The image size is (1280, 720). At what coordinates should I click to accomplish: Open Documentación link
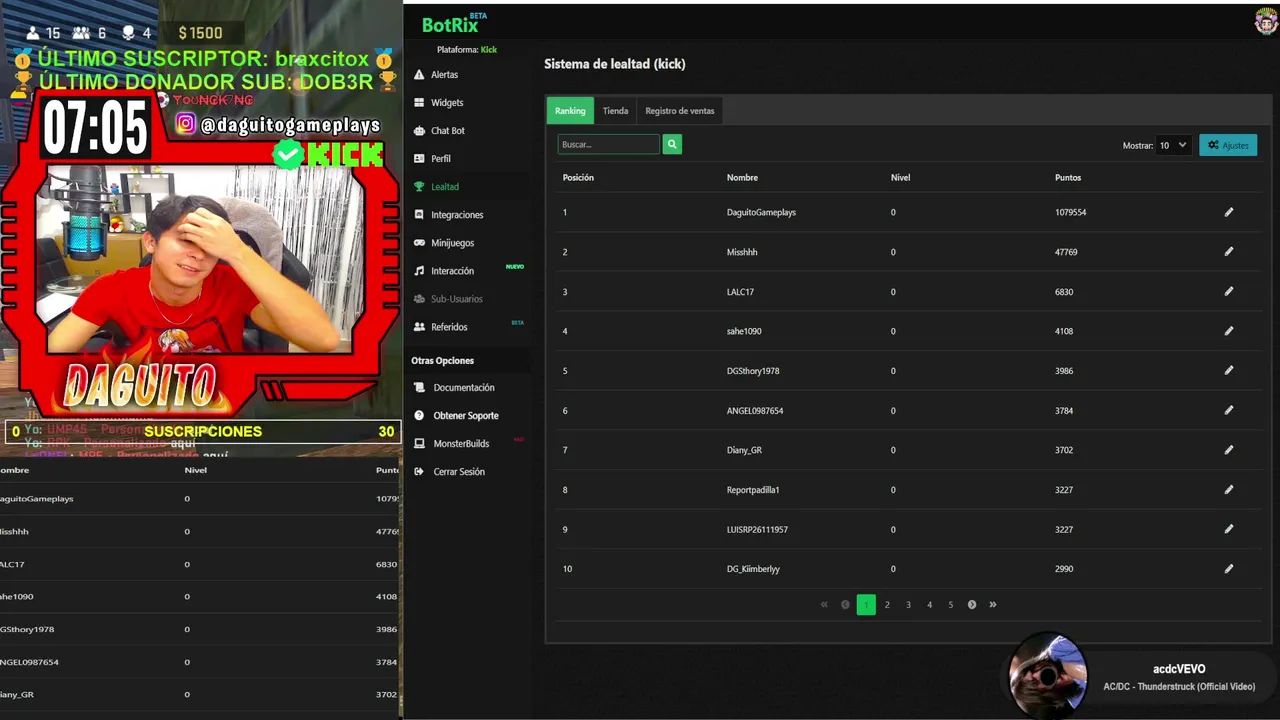pos(464,388)
